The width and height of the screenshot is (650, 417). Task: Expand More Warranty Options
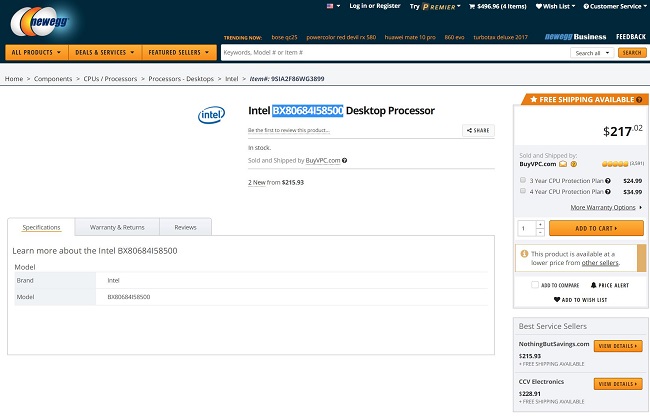point(606,207)
